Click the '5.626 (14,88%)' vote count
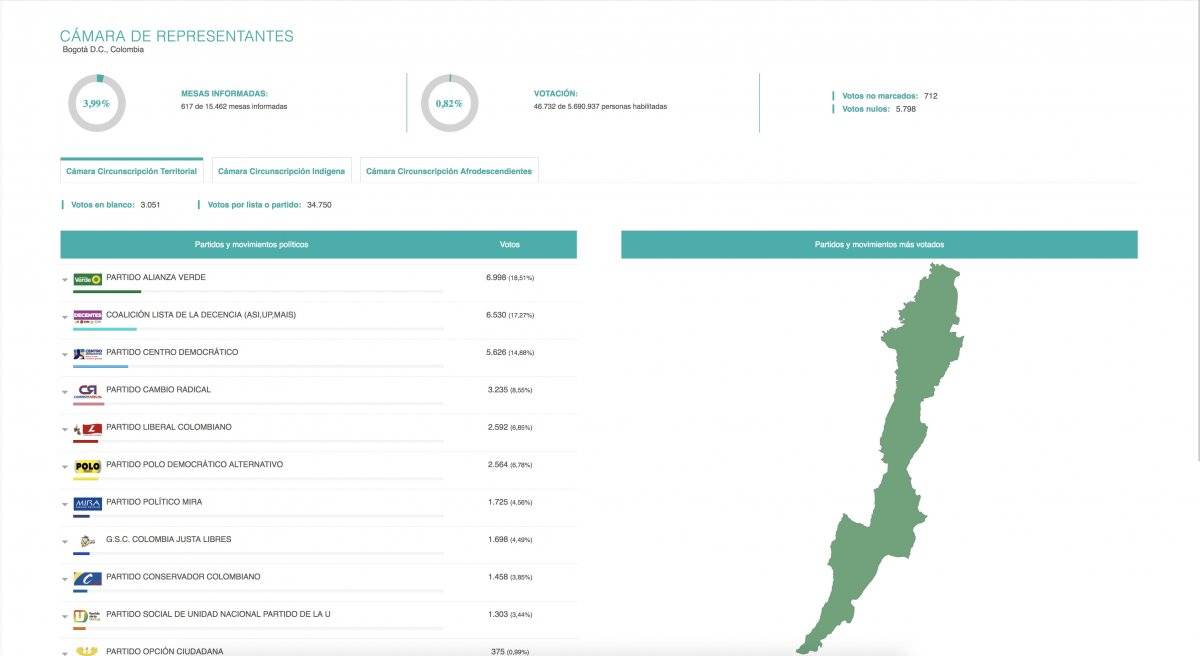This screenshot has height=656, width=1200. (510, 352)
